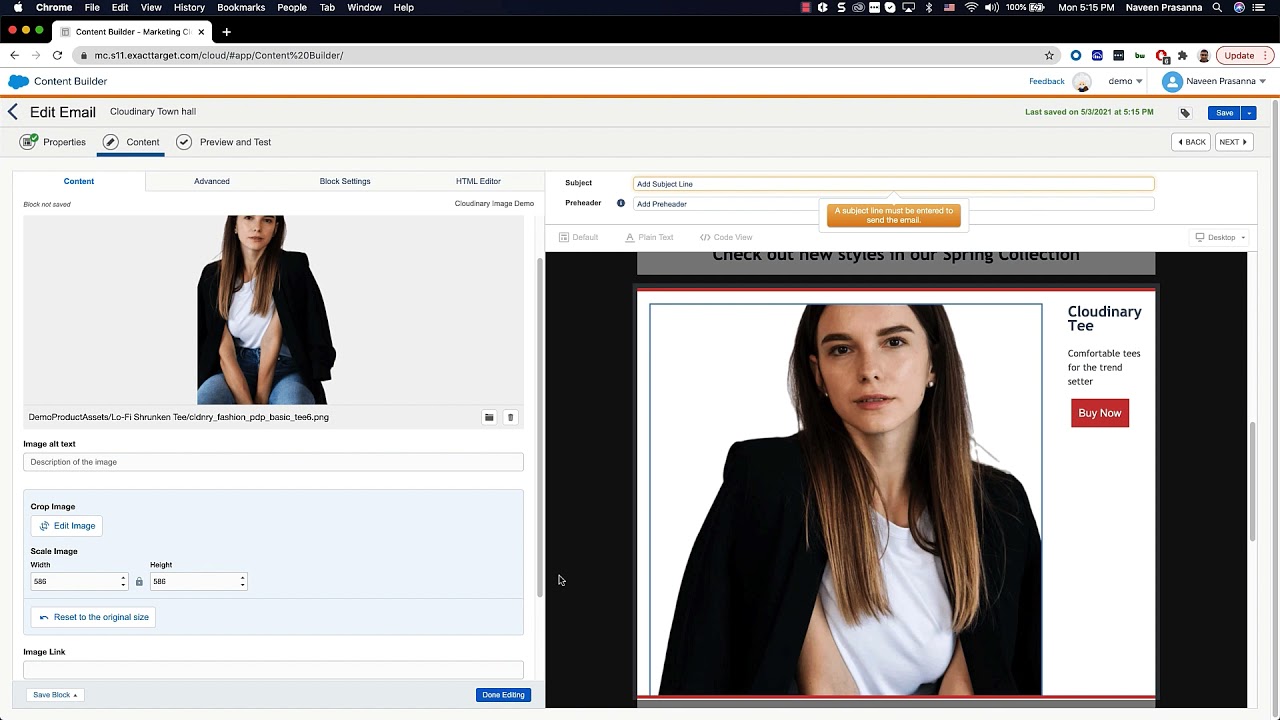Click the back arrow beside Edit Email
The width and height of the screenshot is (1280, 720).
(x=13, y=112)
